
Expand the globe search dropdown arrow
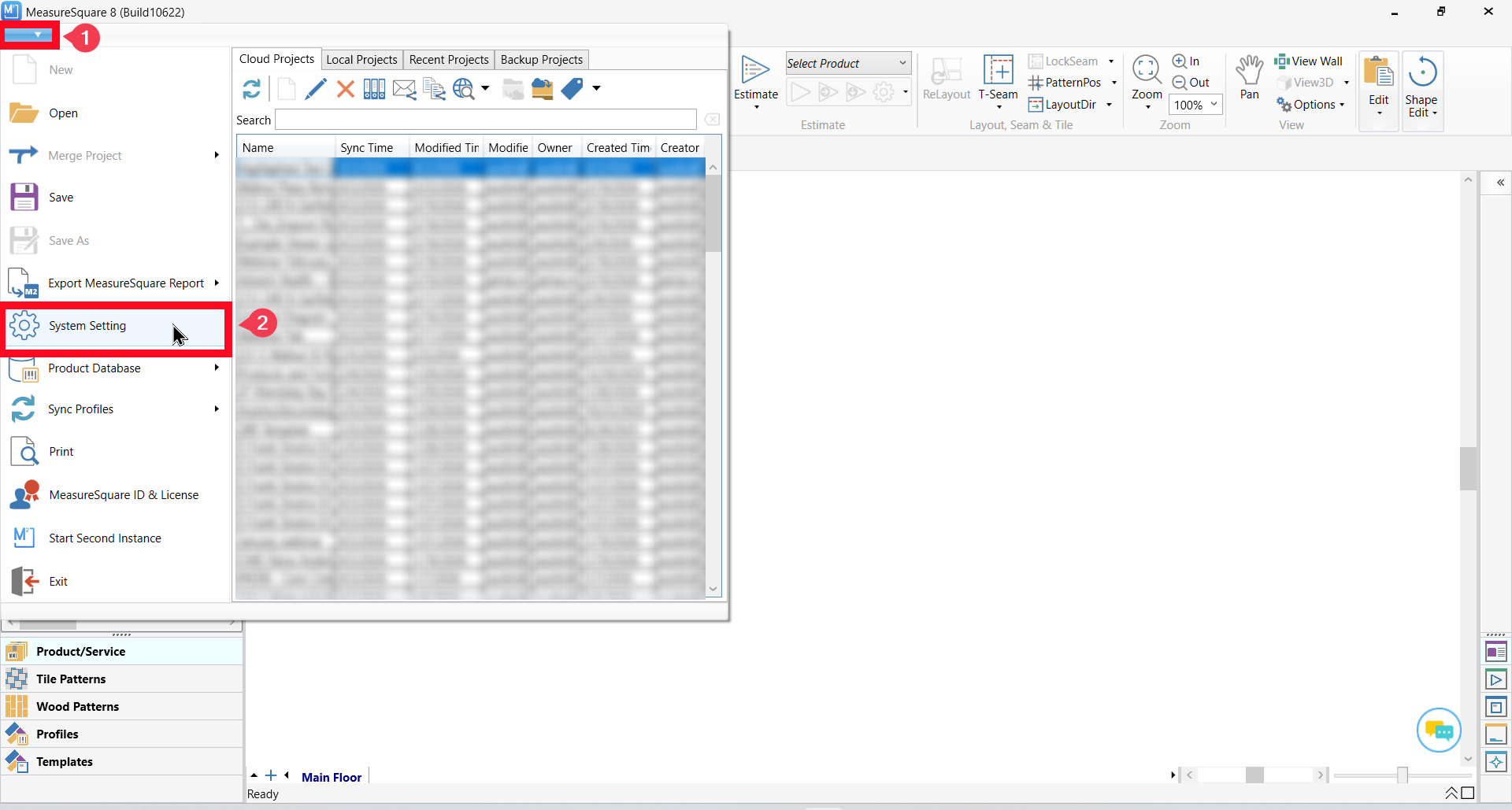pyautogui.click(x=485, y=88)
